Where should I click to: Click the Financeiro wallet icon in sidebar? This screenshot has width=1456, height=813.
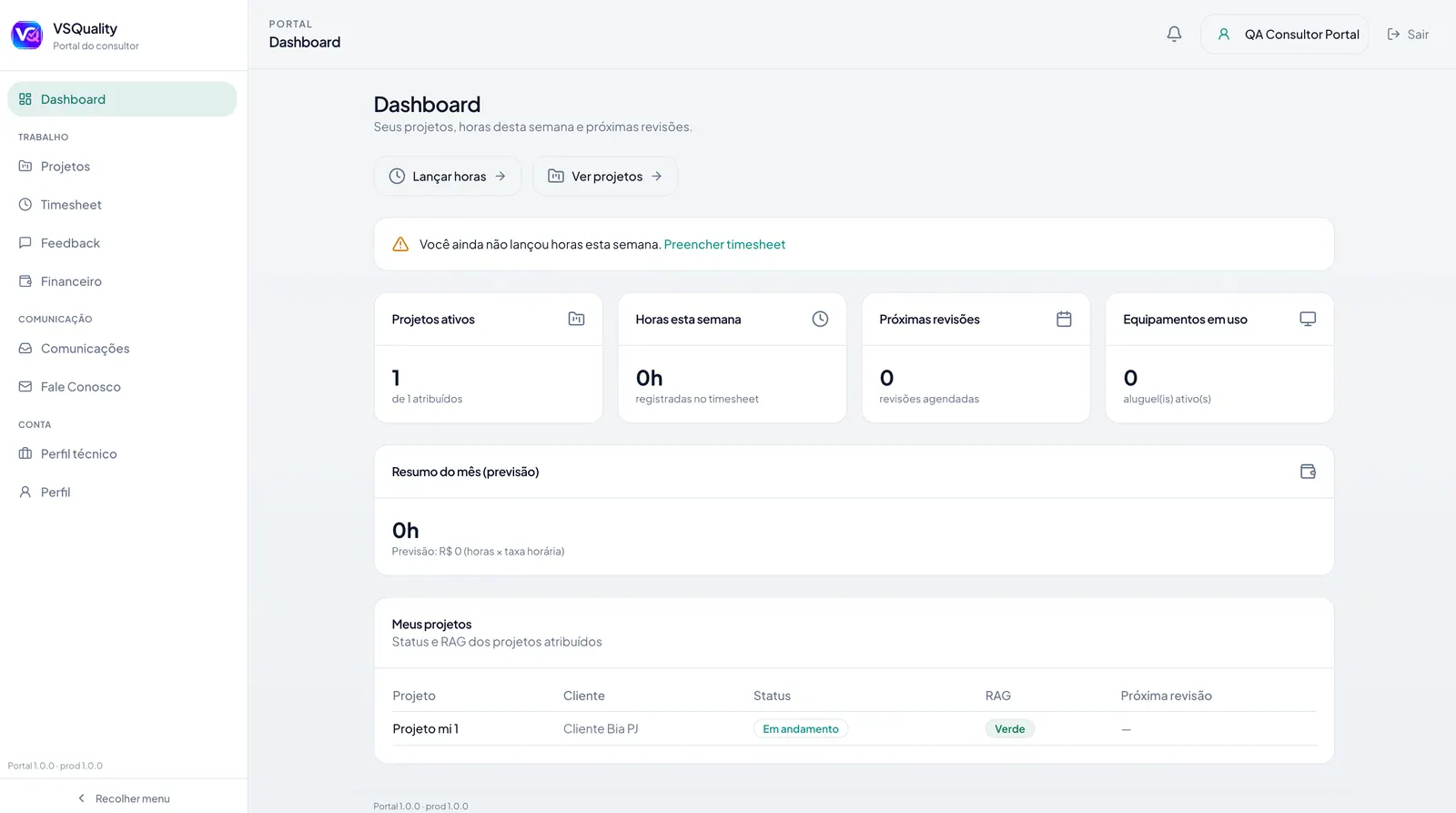point(25,281)
